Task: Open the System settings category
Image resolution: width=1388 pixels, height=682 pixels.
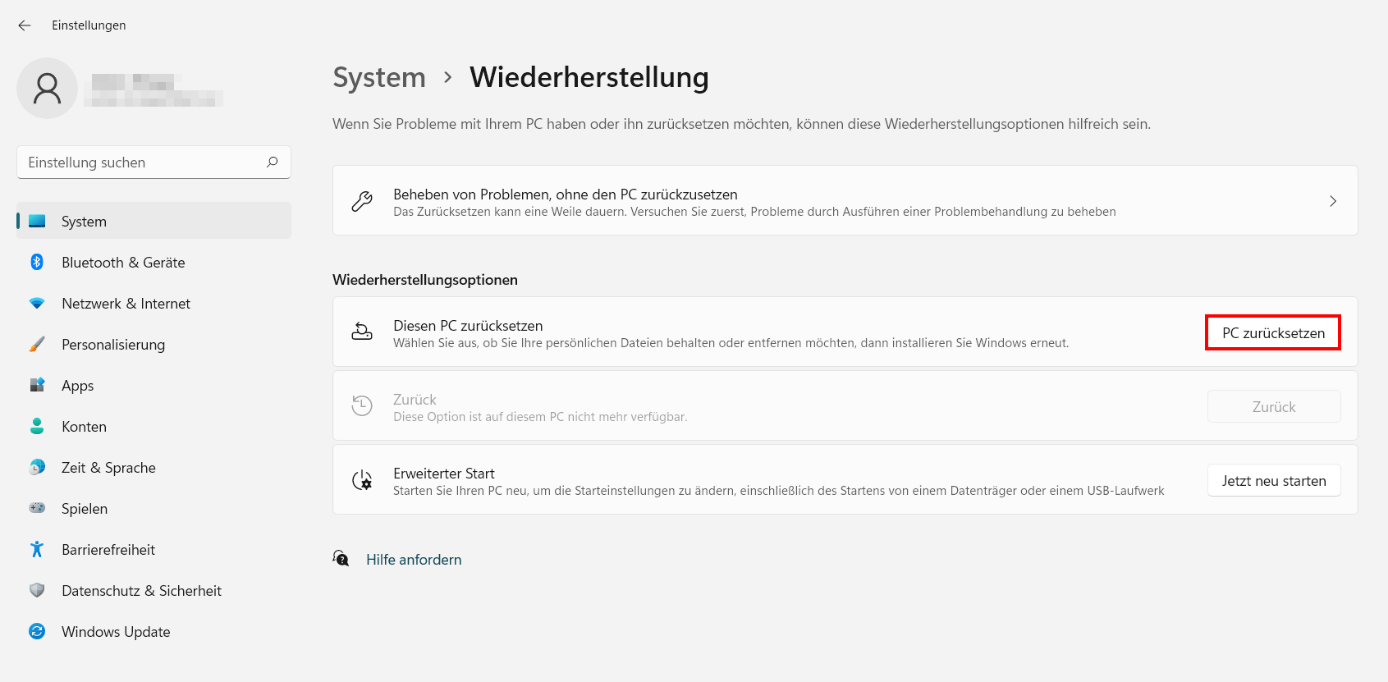Action: [x=154, y=221]
